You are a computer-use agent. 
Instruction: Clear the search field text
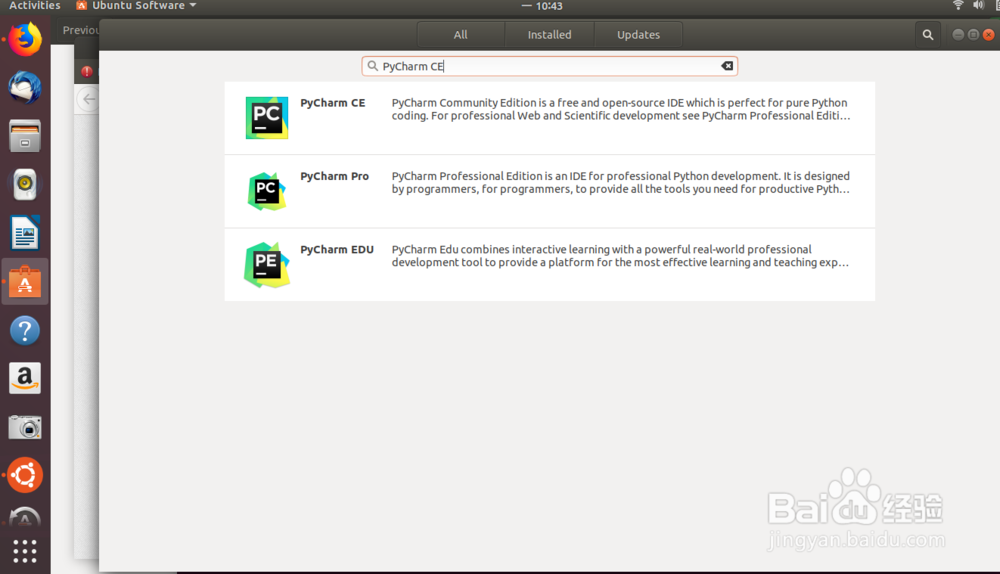click(727, 66)
